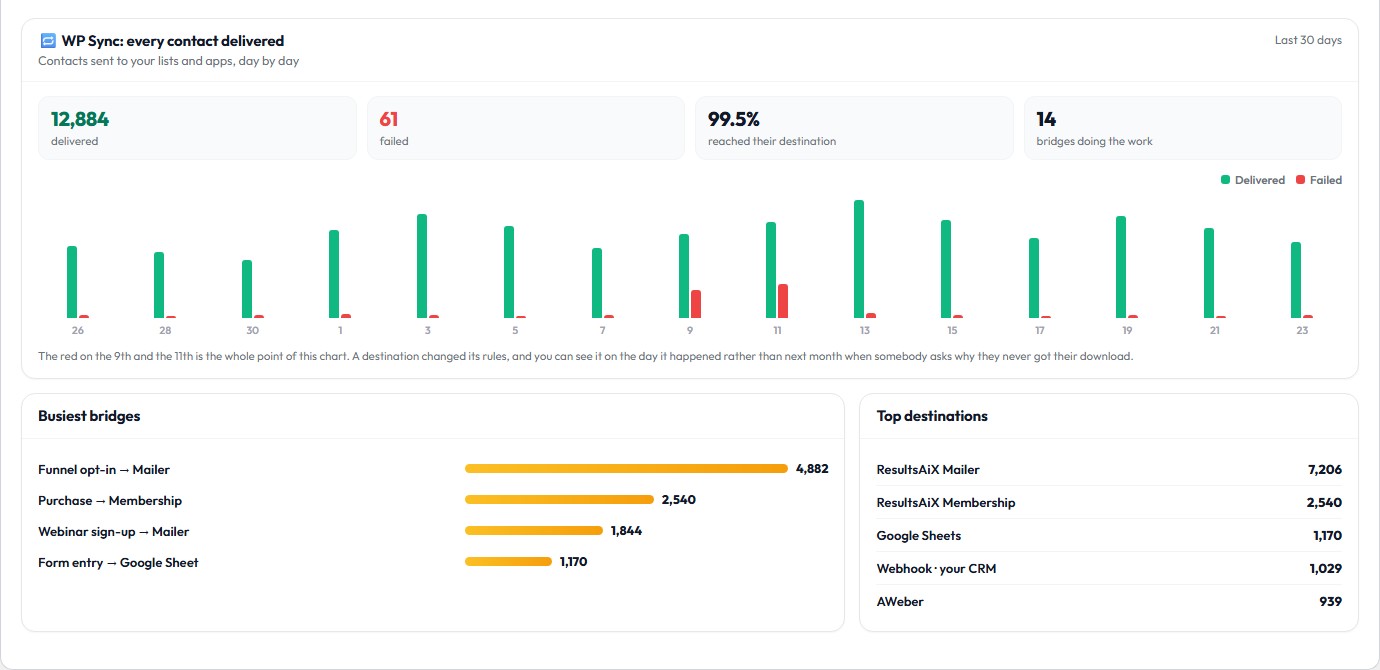
Task: Click the green delivered bar for day 23
Action: point(1296,280)
